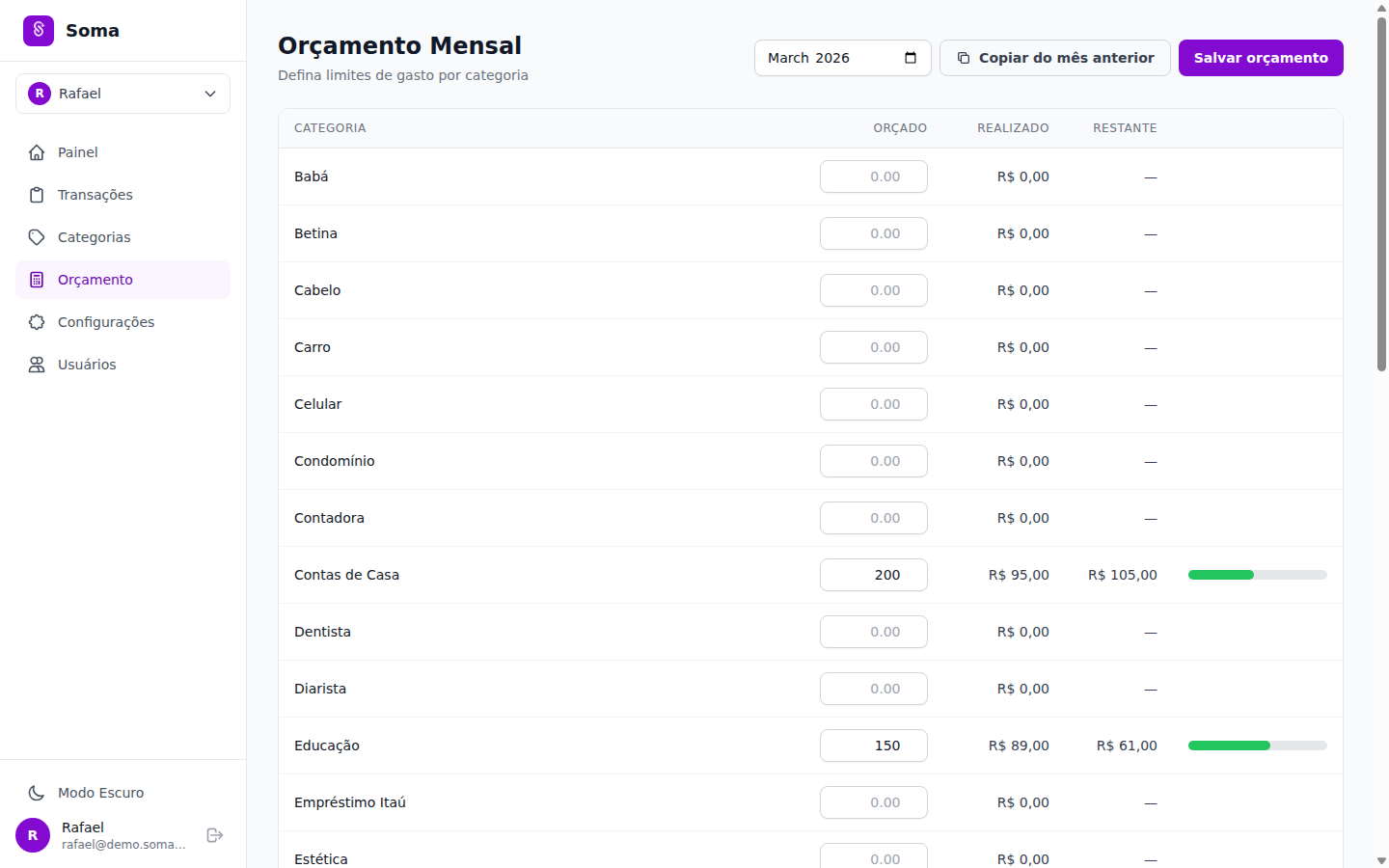Click the Contas de Casa progress bar

[1257, 574]
